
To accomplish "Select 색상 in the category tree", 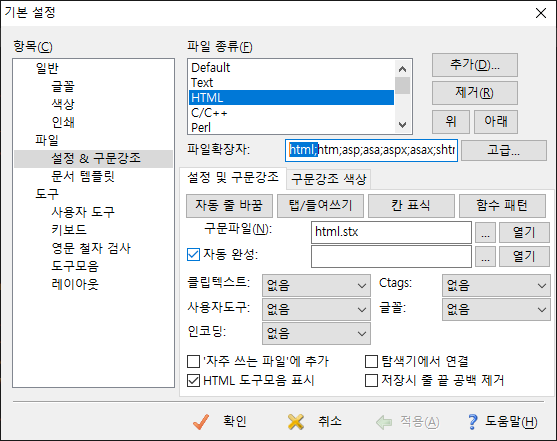I will click(x=63, y=104).
